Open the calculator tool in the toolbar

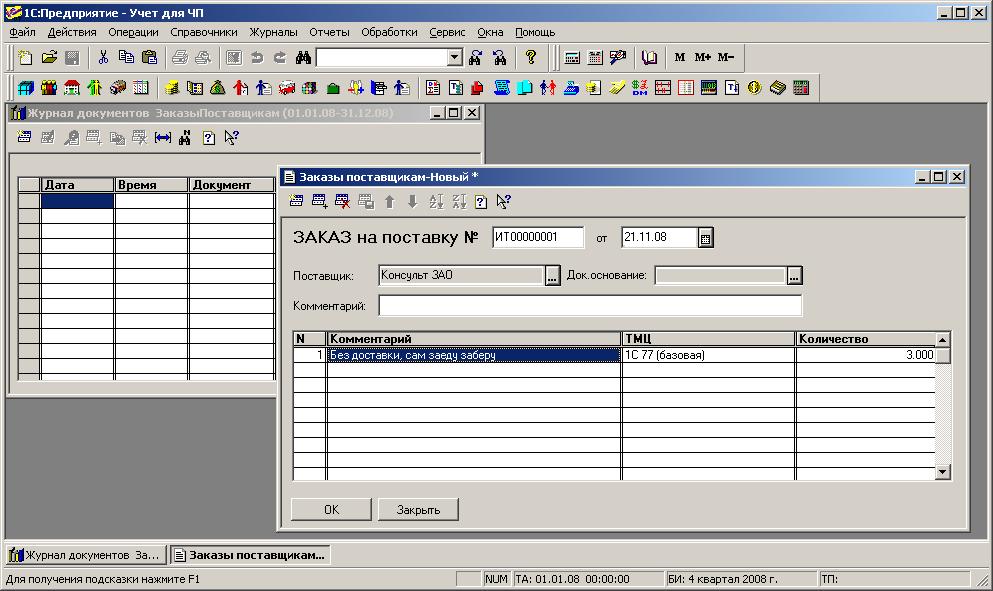572,58
